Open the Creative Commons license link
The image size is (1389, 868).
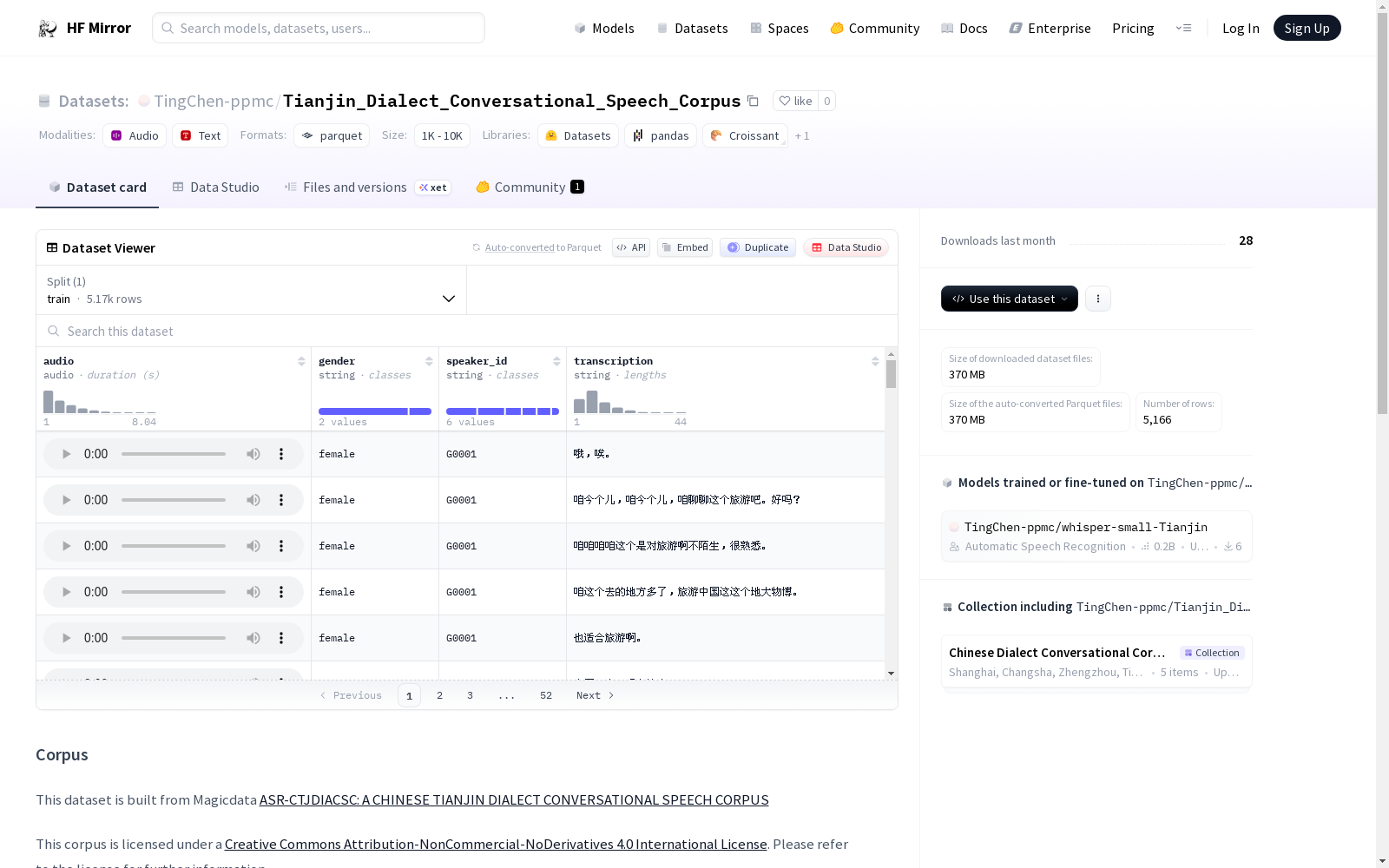point(496,845)
